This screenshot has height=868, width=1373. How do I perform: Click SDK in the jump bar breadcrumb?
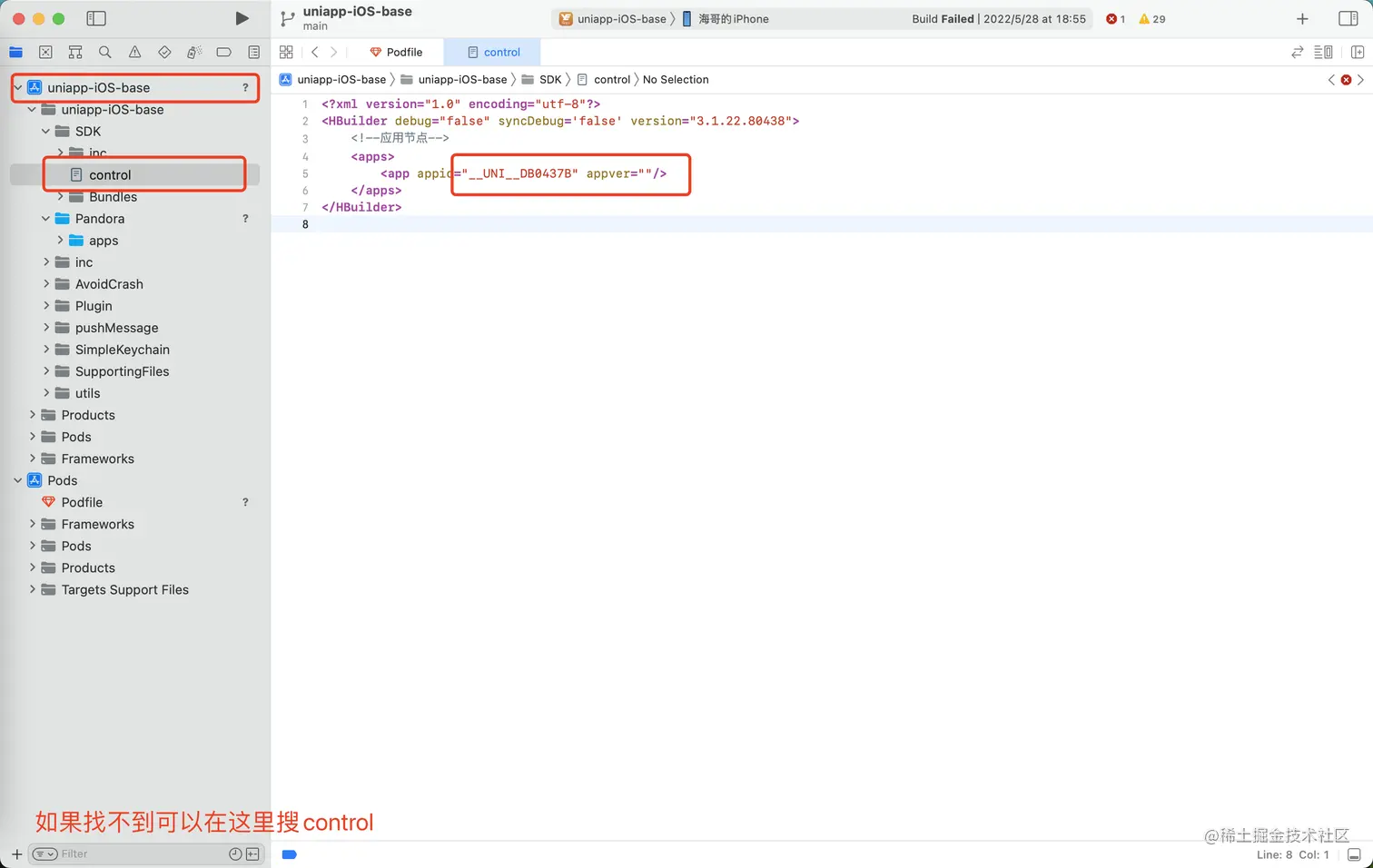(x=550, y=80)
